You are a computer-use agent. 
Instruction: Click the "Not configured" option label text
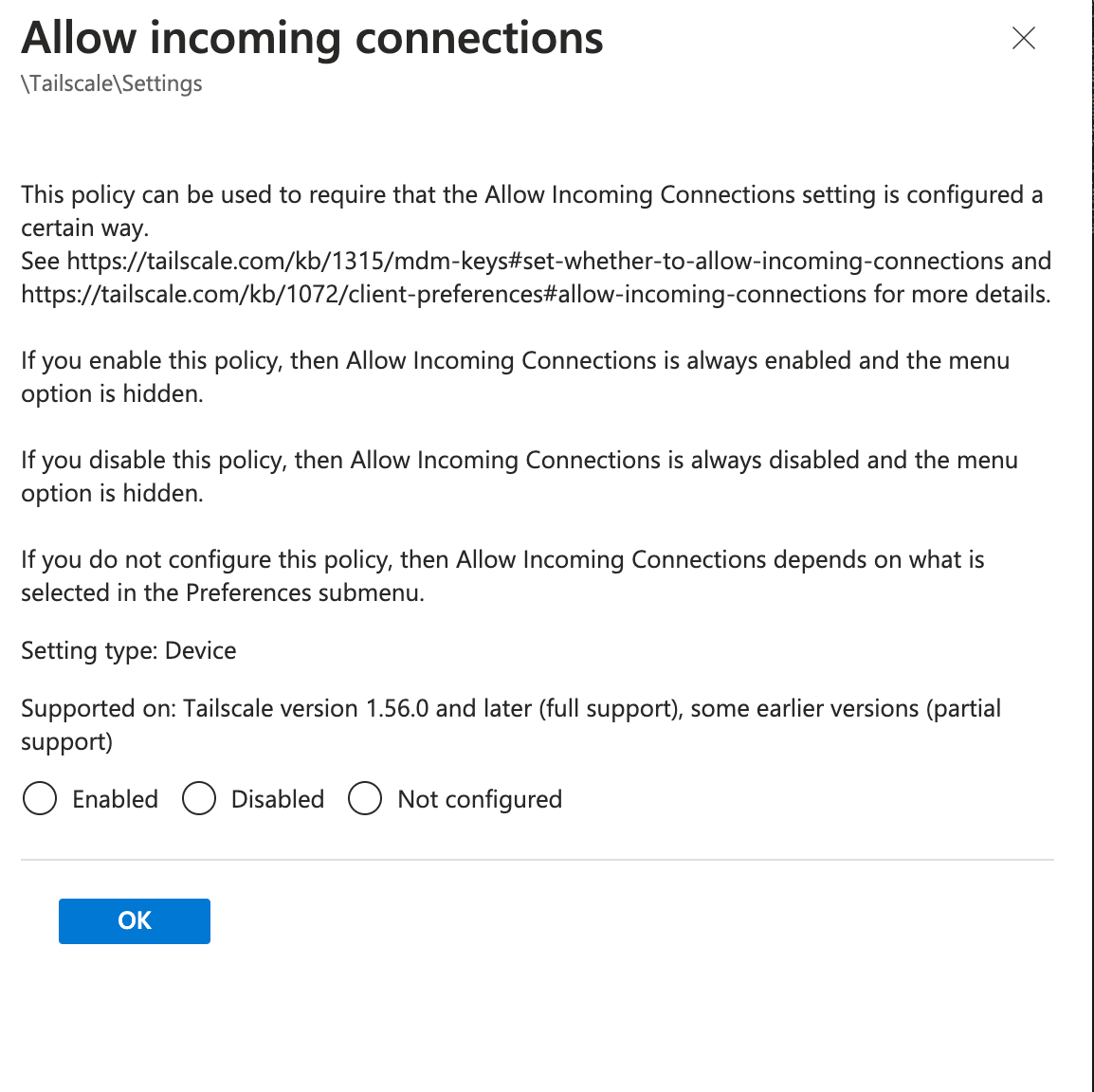tap(480, 799)
